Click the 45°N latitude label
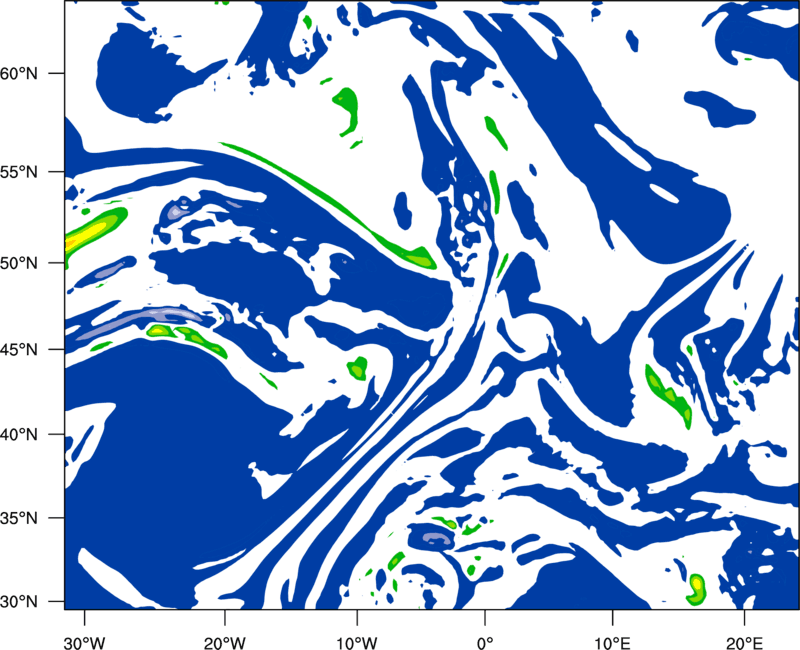The image size is (800, 650). pos(19,349)
